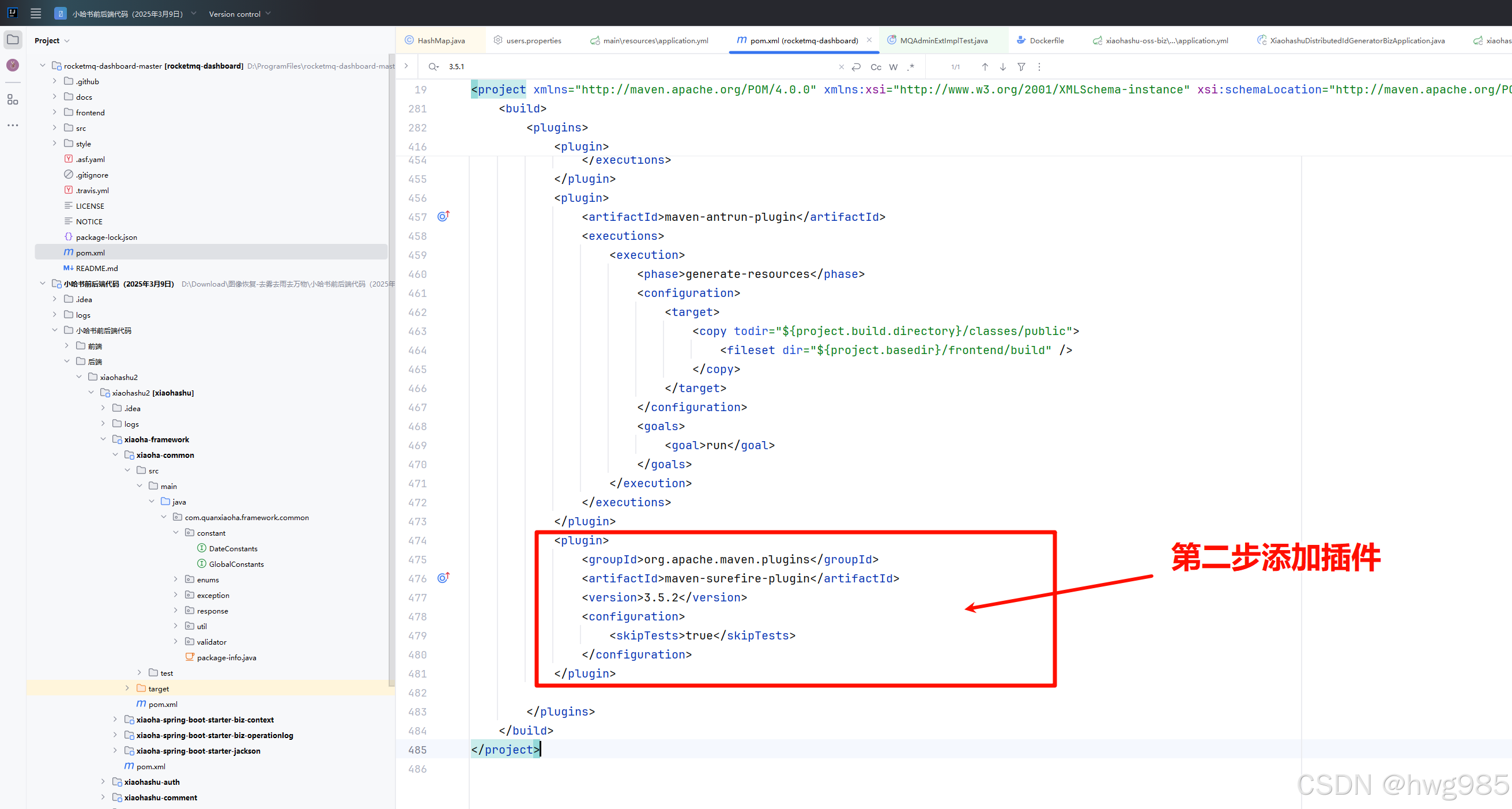1512x809 pixels.
Task: Click gutter icon beside maven-surefire-plugin line
Action: (443, 578)
